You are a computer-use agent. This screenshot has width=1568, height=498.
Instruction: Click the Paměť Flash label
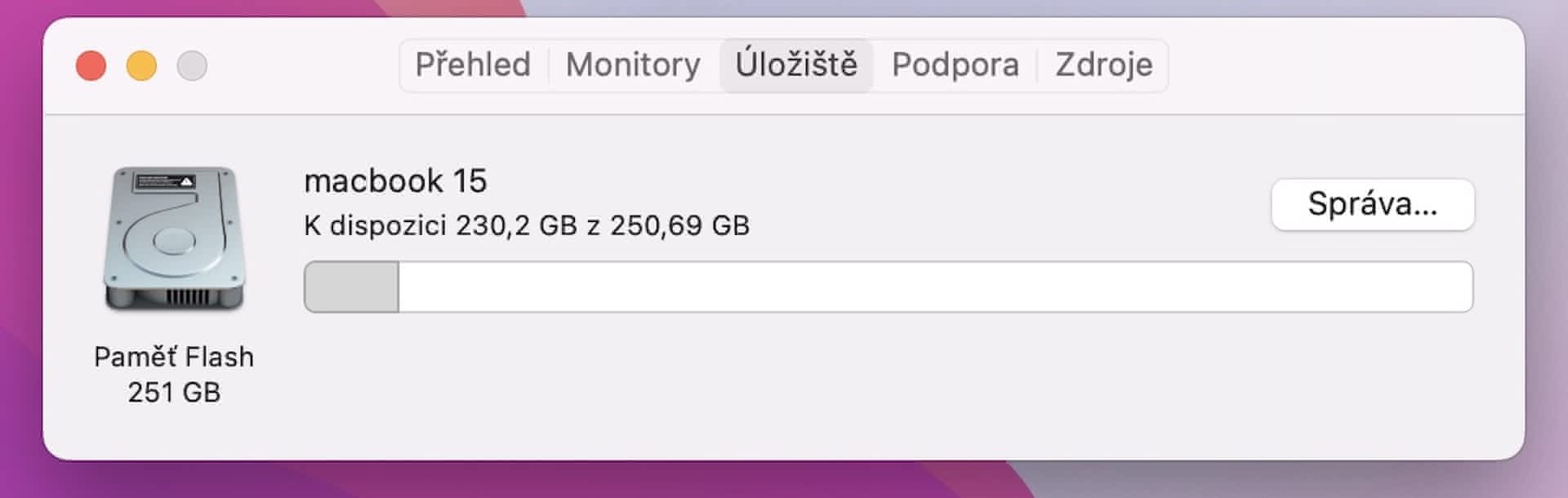(174, 357)
